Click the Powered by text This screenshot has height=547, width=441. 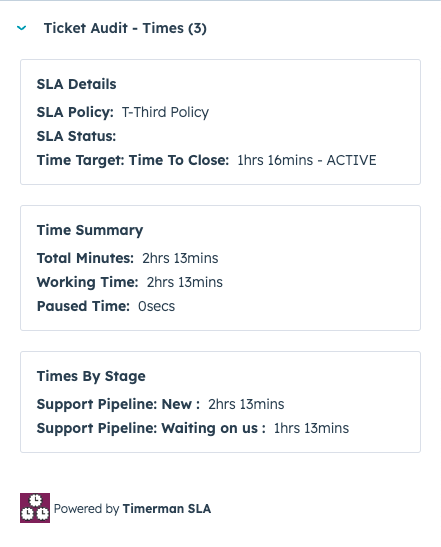pos(87,509)
